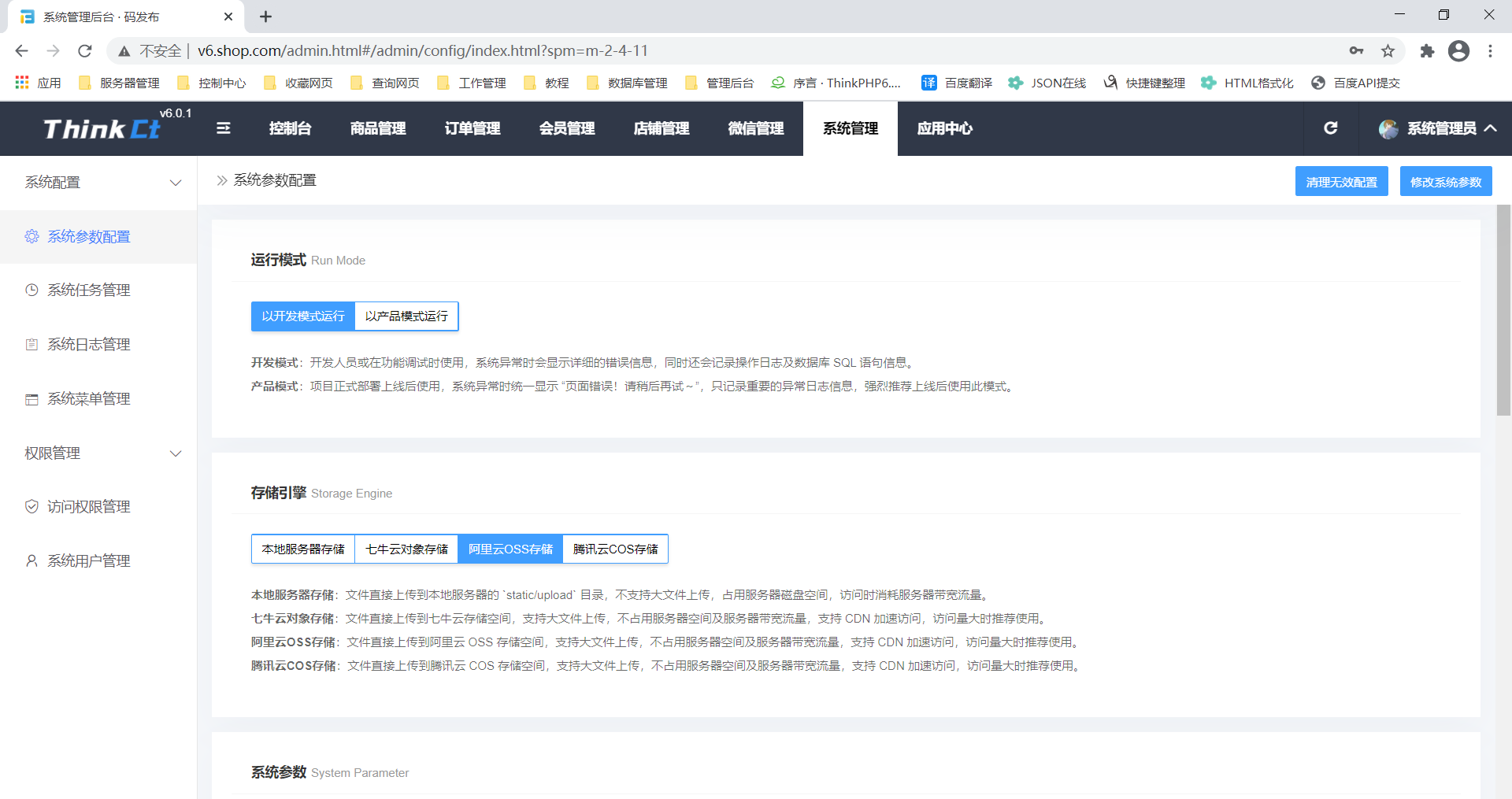Click the menu icon for 系统菜单管理
This screenshot has width=1512, height=799.
pos(31,399)
